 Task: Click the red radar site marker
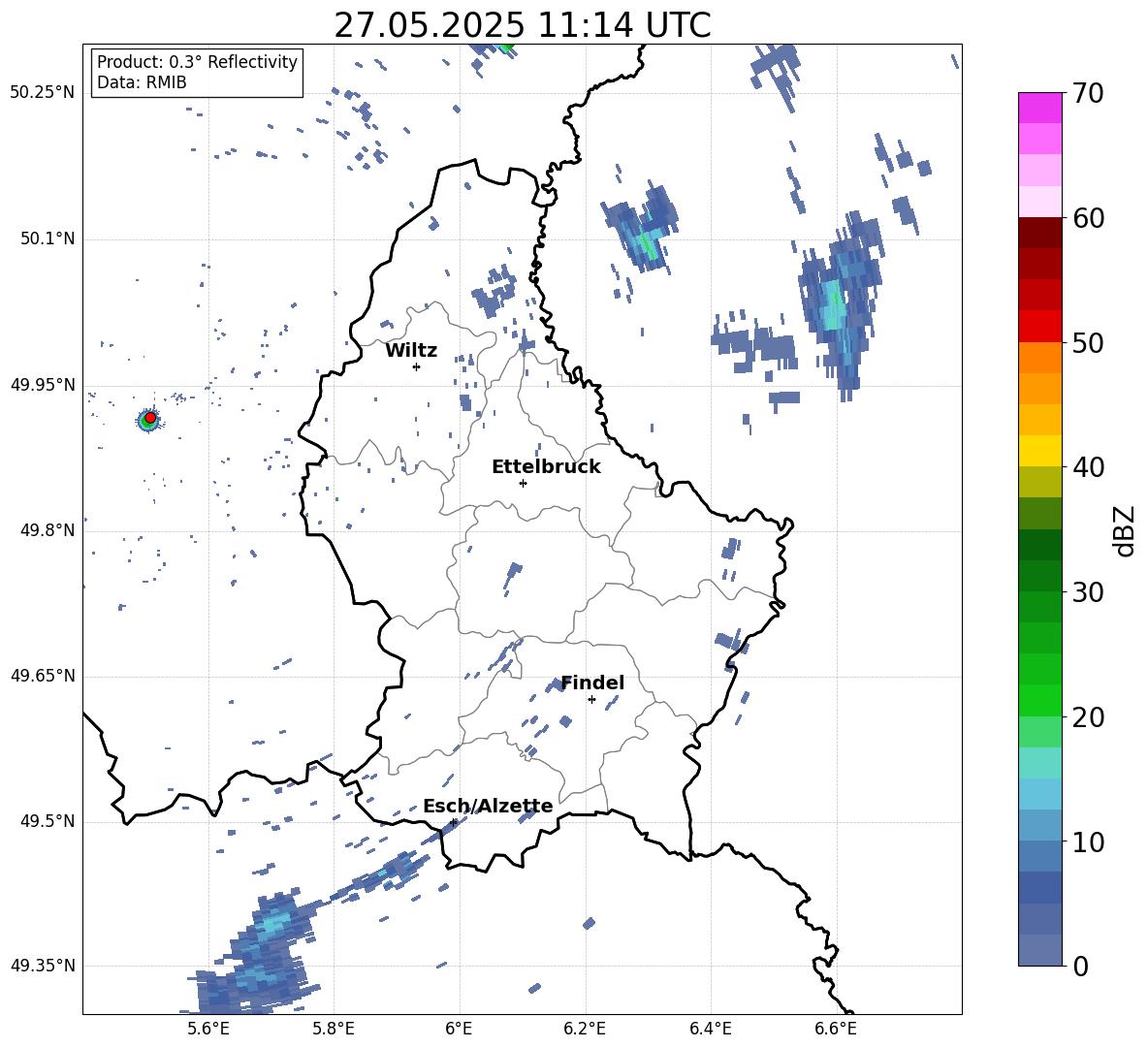pyautogui.click(x=150, y=417)
